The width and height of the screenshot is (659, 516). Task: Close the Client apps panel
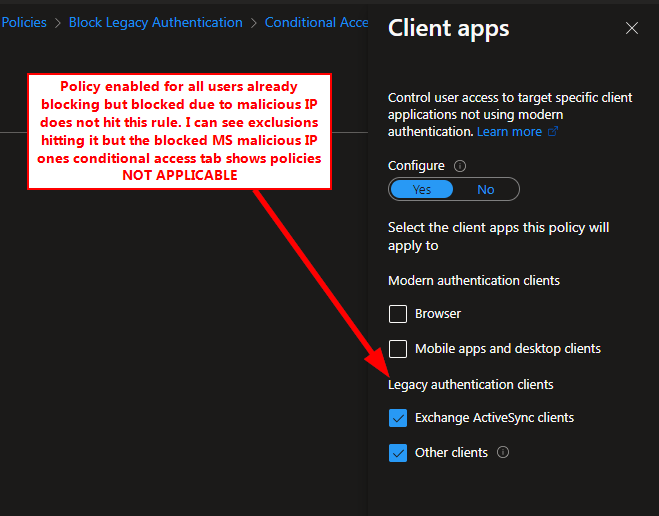point(632,29)
